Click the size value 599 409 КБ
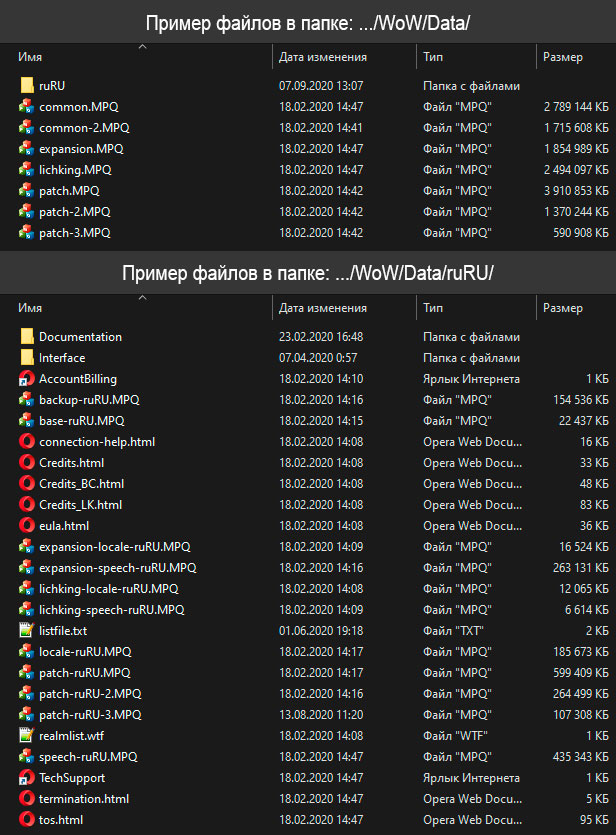This screenshot has height=835, width=616. pyautogui.click(x=581, y=673)
